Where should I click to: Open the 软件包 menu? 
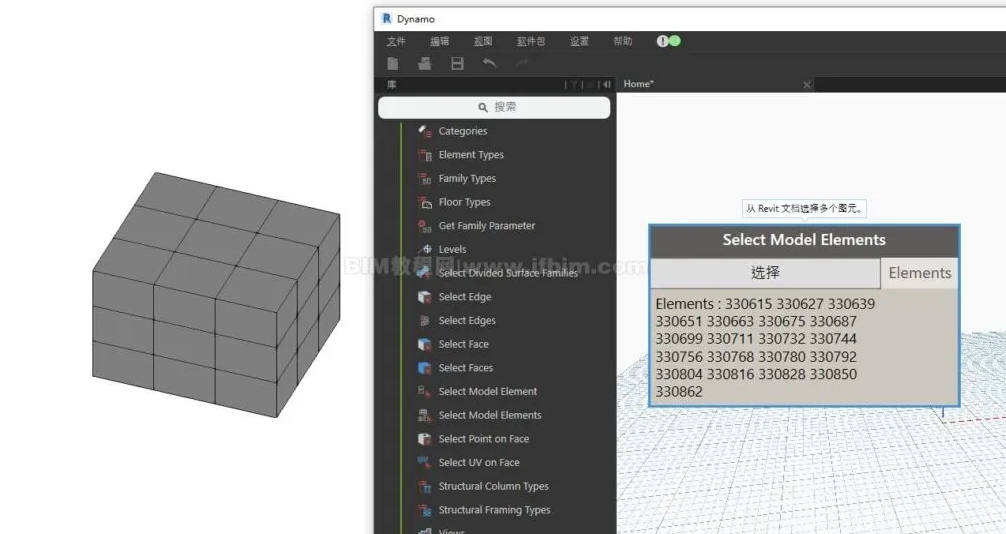[531, 41]
